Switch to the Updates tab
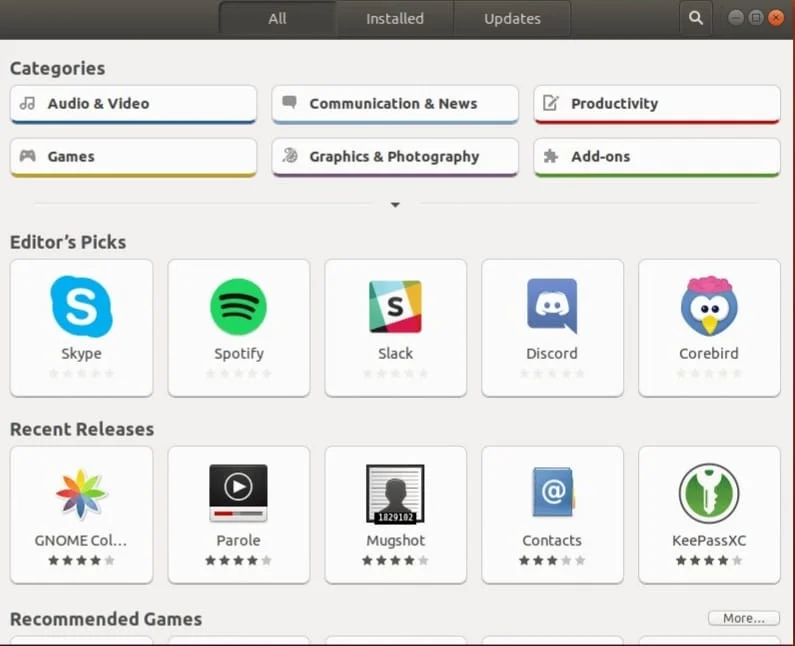795x646 pixels. pyautogui.click(x=512, y=19)
